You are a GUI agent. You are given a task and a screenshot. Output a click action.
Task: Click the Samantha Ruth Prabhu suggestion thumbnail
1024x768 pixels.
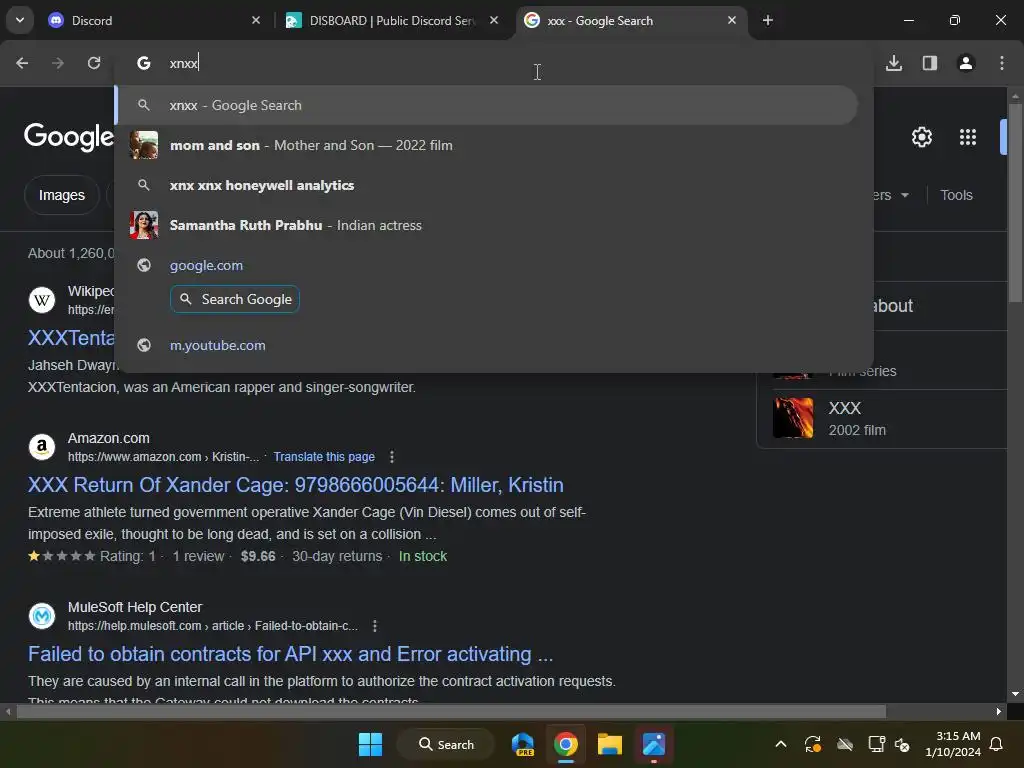[144, 225]
